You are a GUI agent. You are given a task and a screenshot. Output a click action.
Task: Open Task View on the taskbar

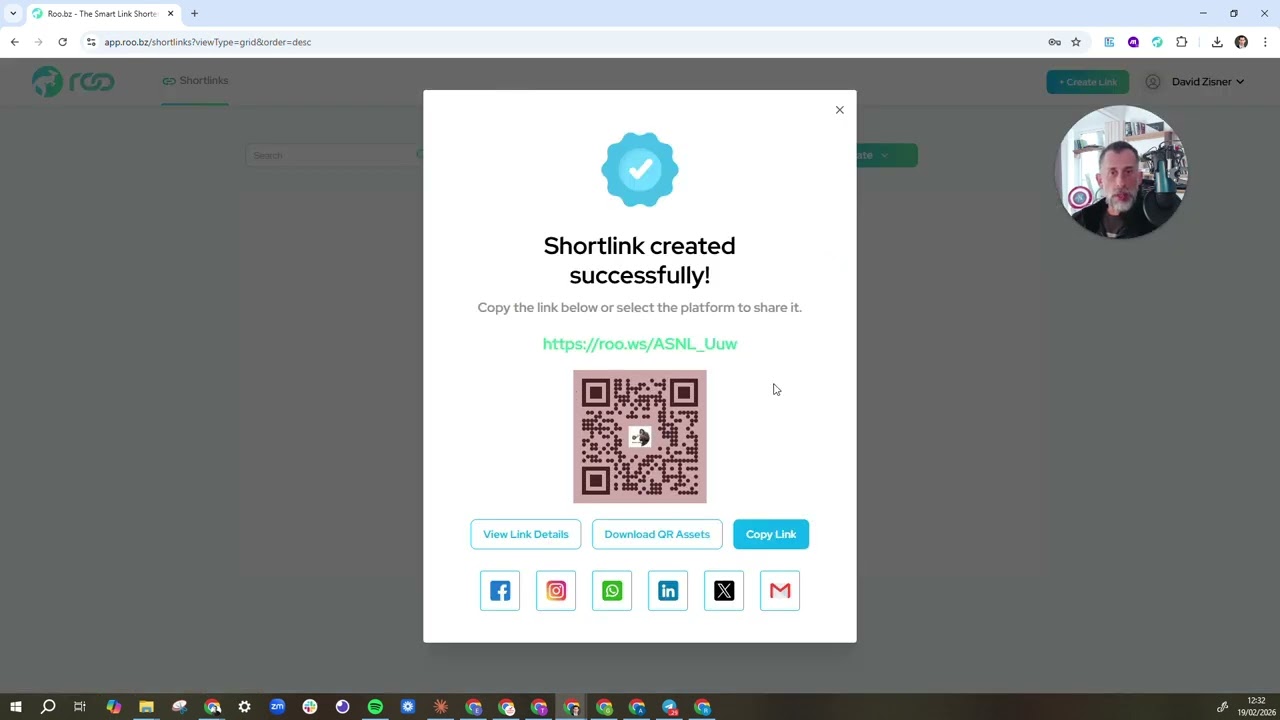pyautogui.click(x=80, y=707)
